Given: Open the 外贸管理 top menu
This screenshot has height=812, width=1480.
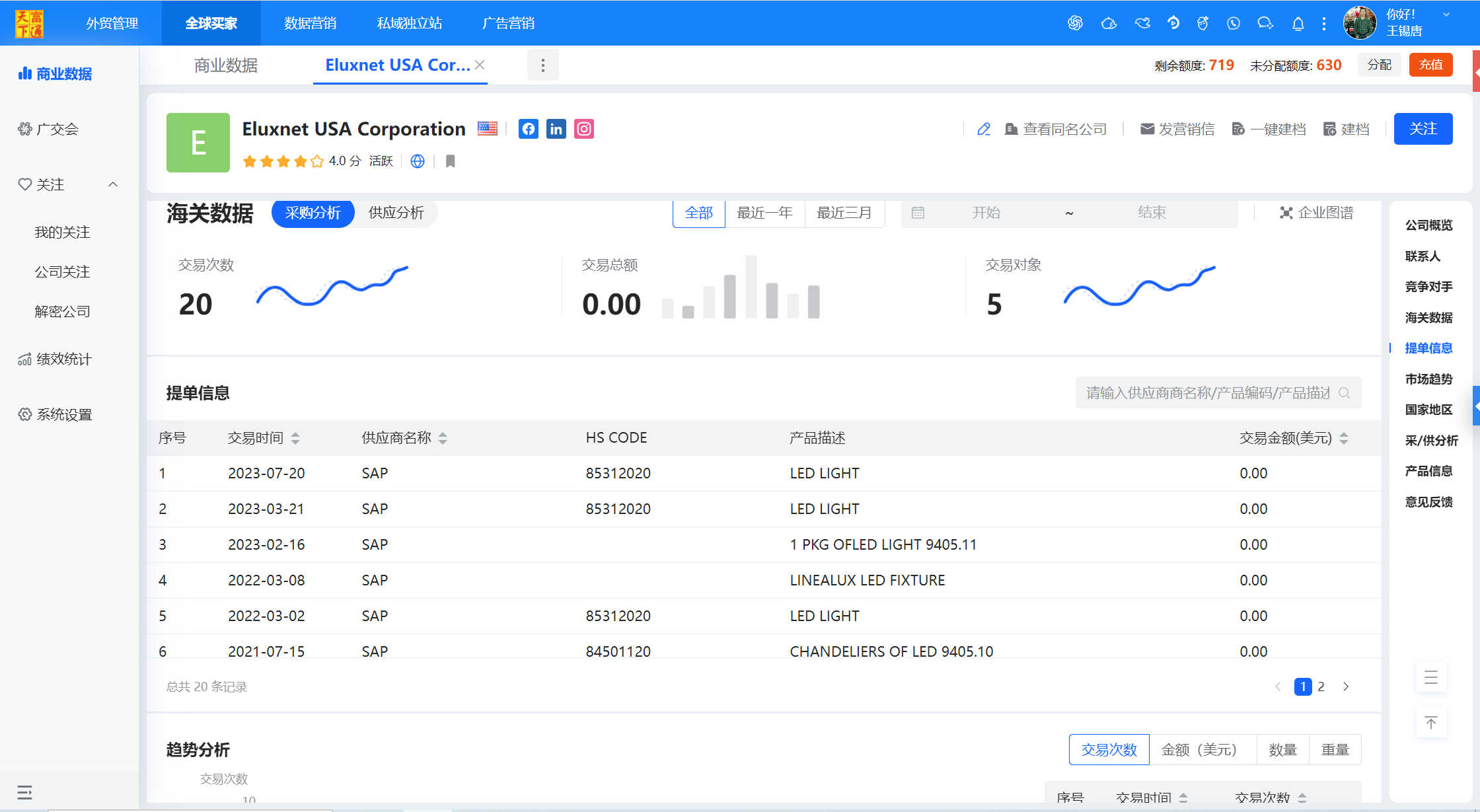Looking at the screenshot, I should coord(112,23).
